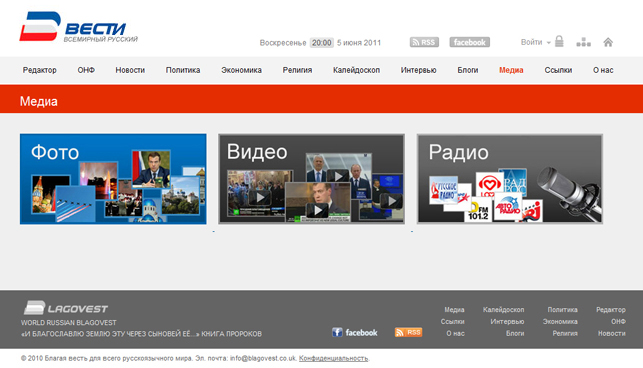Open the facebook button in header
643x368 pixels.
470,42
